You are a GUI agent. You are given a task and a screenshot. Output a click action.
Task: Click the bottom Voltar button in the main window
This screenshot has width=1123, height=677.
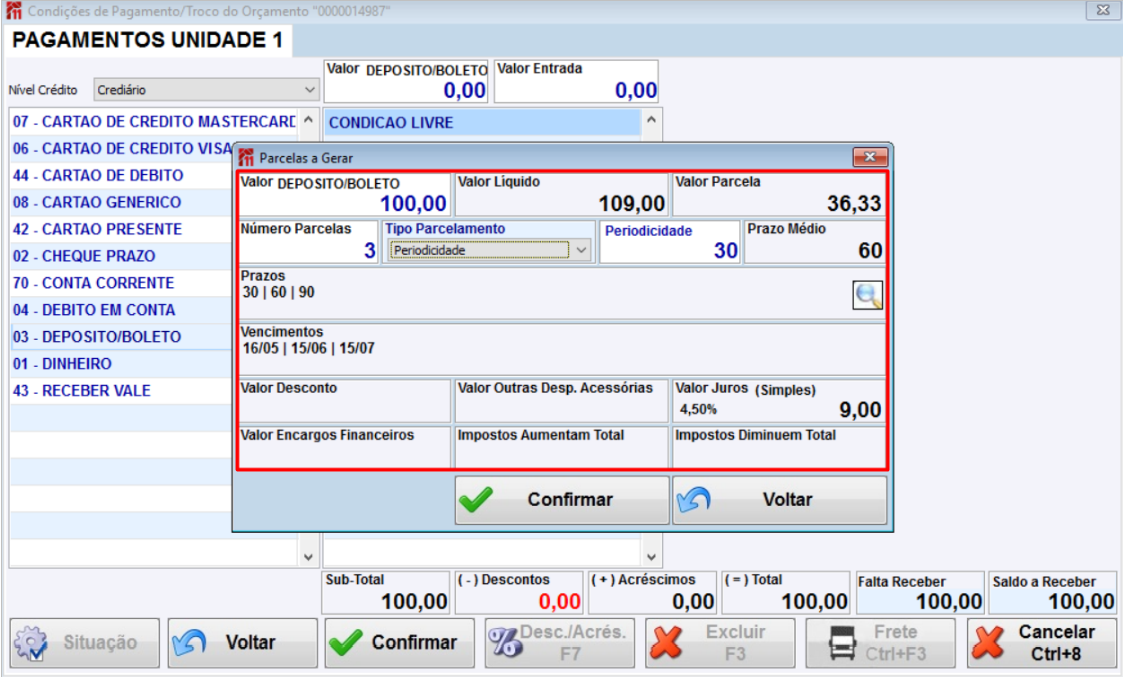click(x=243, y=643)
